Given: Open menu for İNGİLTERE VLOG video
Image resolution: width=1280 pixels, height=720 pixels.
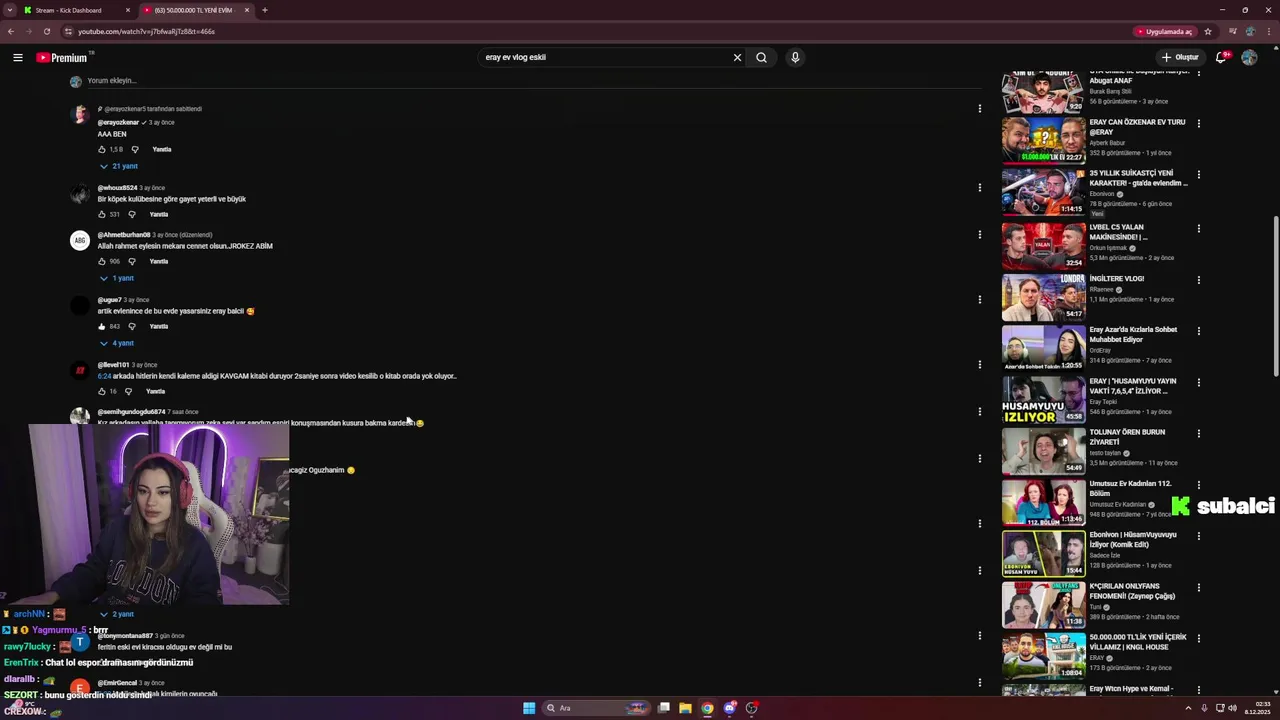Looking at the screenshot, I should pos(1198,279).
